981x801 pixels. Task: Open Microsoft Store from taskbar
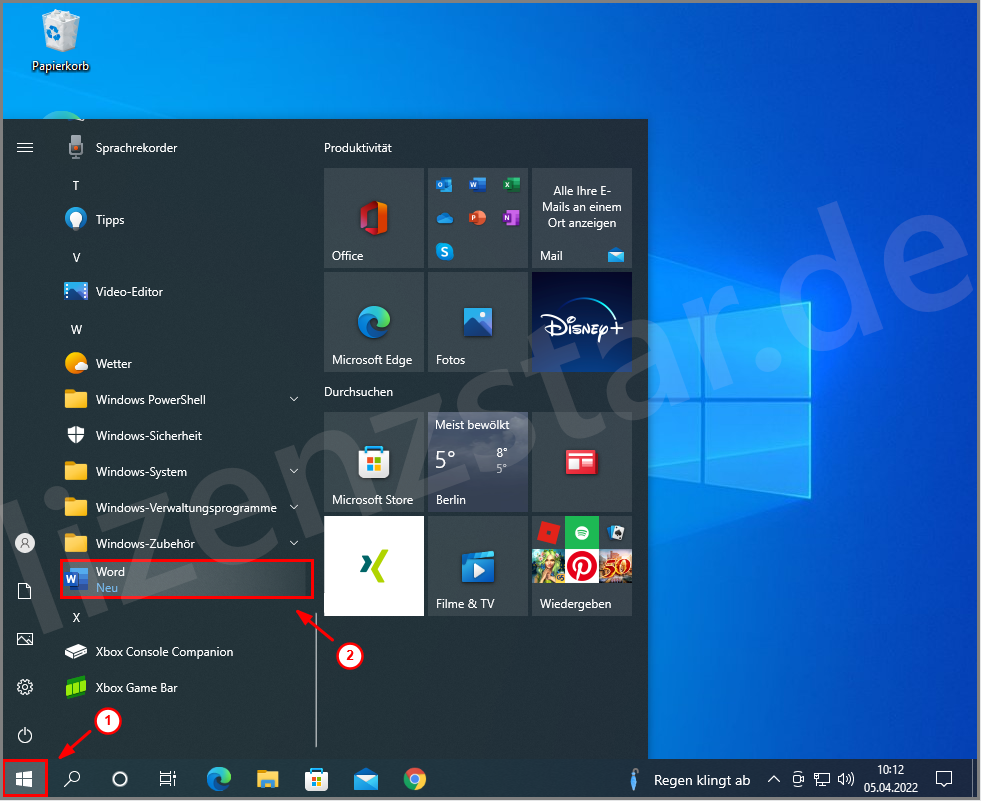coord(317,779)
